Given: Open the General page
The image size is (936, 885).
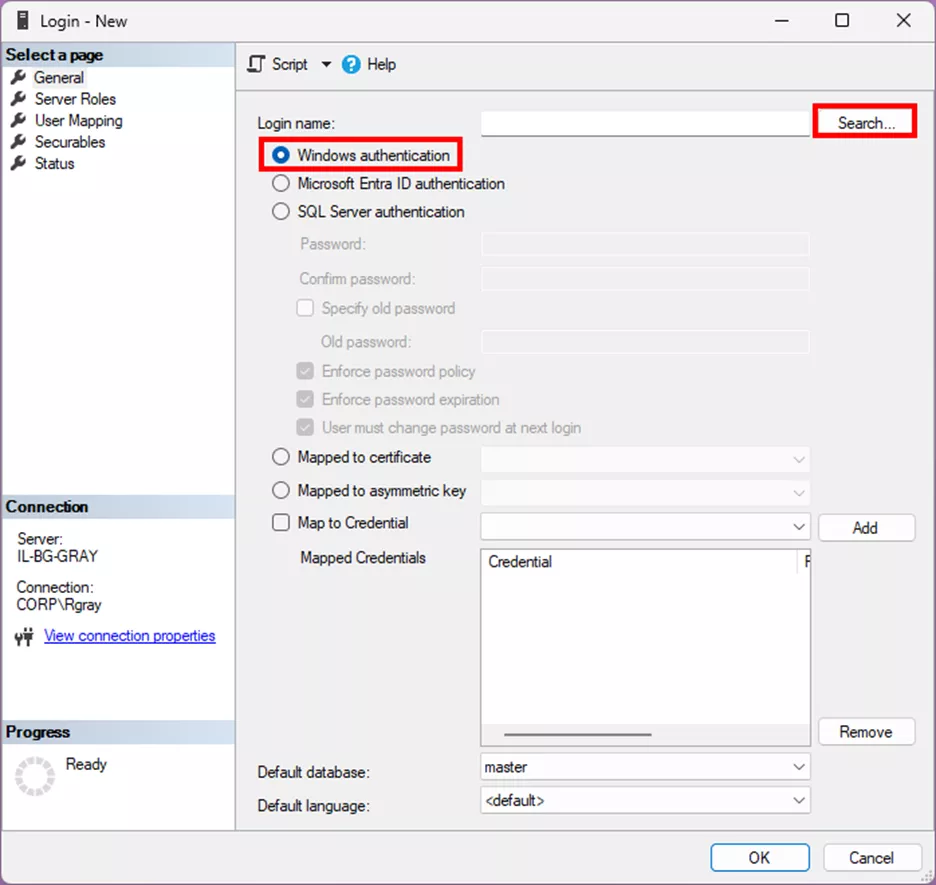Looking at the screenshot, I should point(58,78).
